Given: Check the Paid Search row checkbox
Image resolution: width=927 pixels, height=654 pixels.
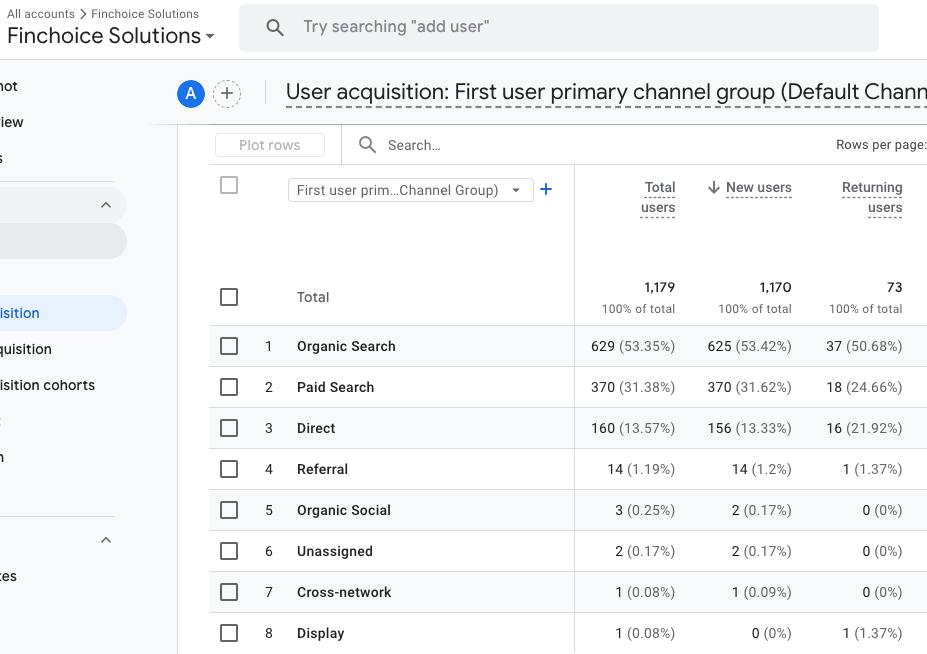Looking at the screenshot, I should [x=229, y=387].
